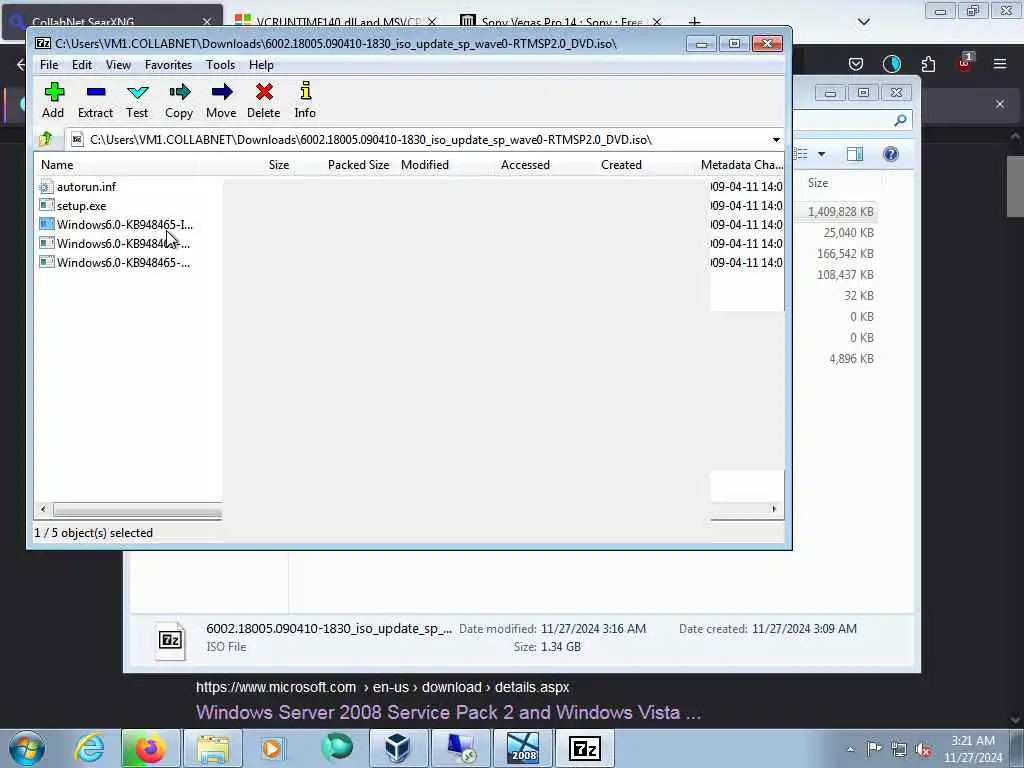The height and width of the screenshot is (768, 1024).
Task: Expand the 7-Zip address path dropdown
Action: 776,140
